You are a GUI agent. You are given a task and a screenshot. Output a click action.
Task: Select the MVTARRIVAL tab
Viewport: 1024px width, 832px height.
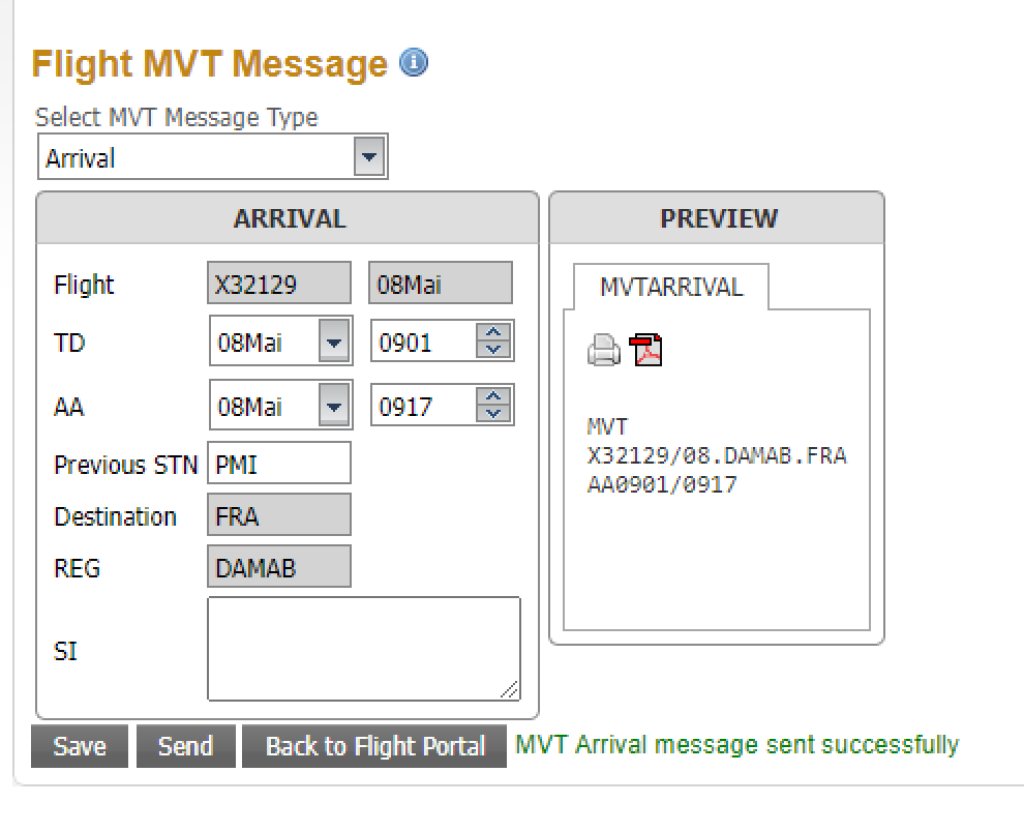(671, 287)
